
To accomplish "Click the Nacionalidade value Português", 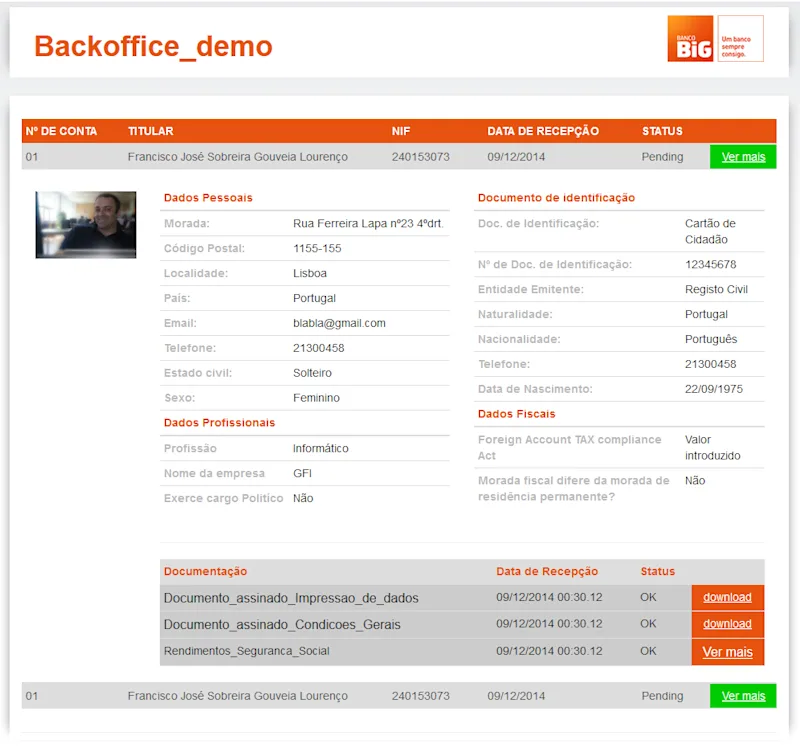I will pos(711,339).
